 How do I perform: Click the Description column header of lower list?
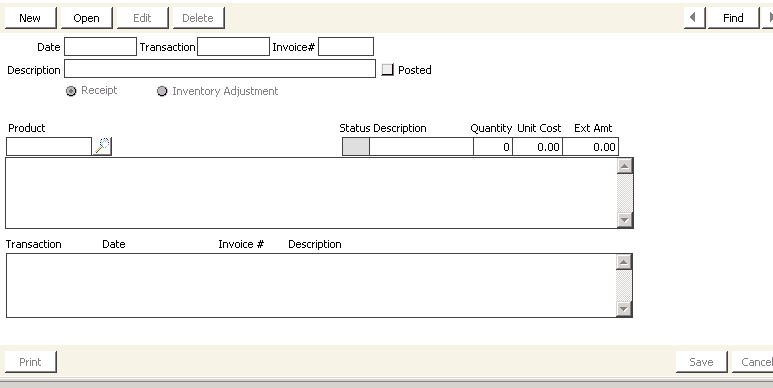[315, 244]
